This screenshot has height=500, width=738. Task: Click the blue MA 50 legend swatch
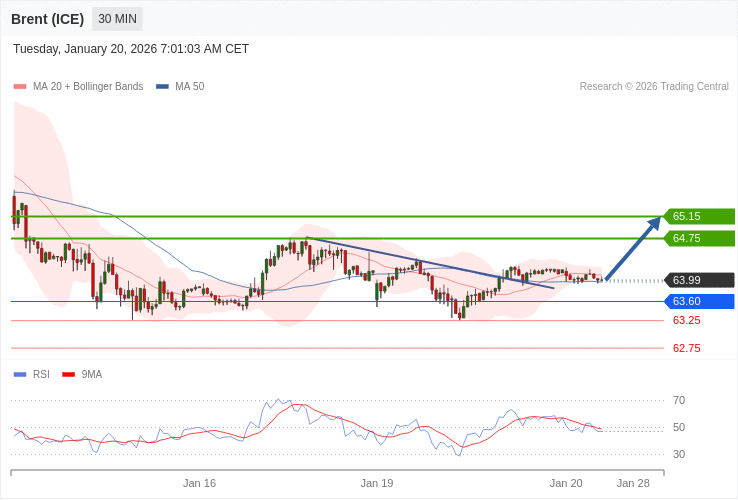point(162,87)
